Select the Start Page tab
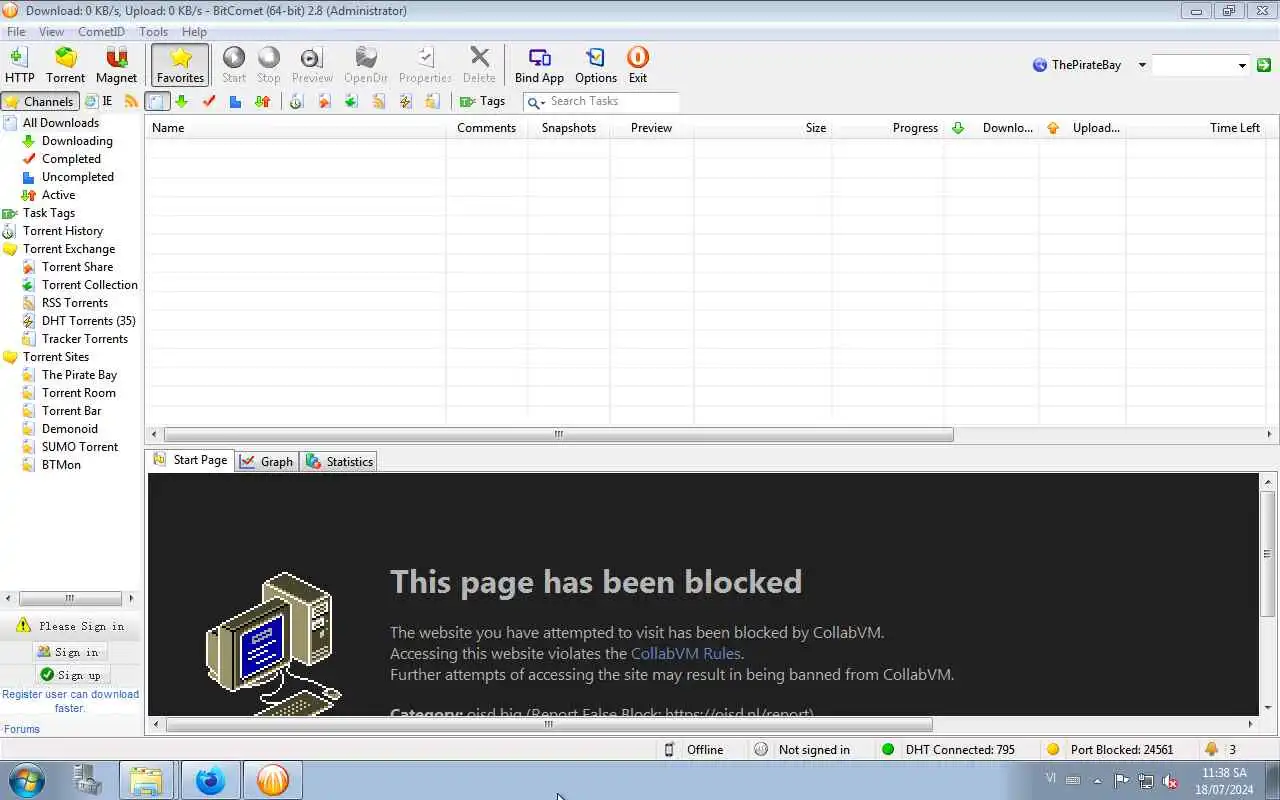 pos(191,460)
